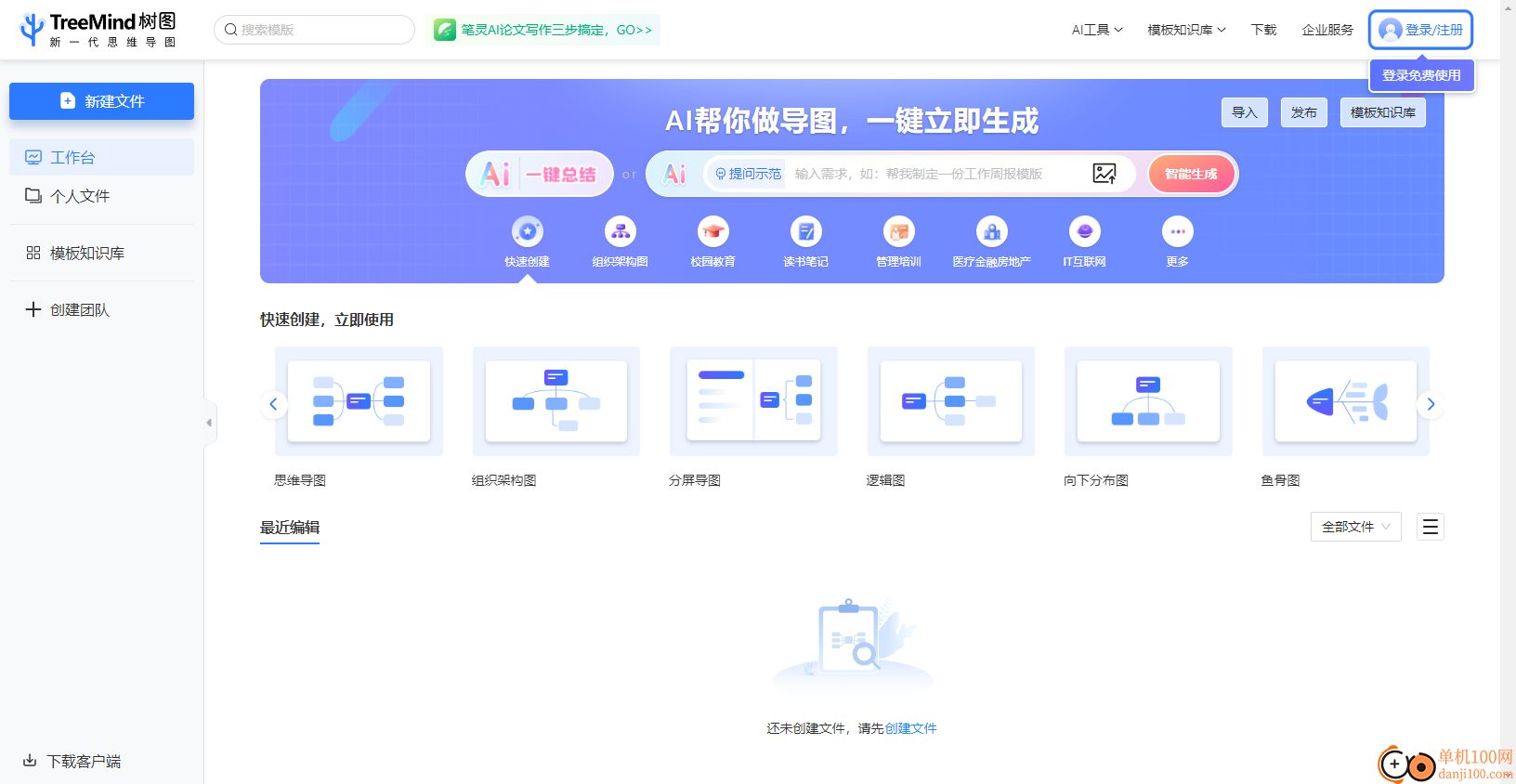Choose the 思维导图 template thumbnail
Screen dimensions: 1516x784
point(359,401)
